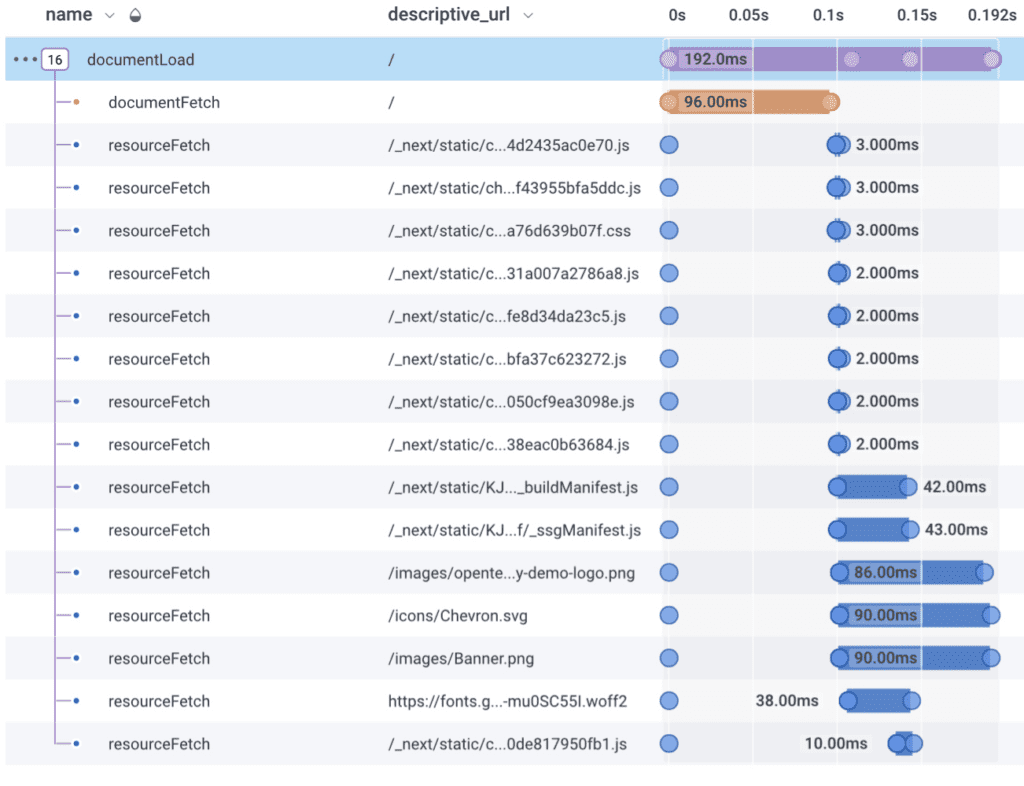Open the three-dot menu on documentLoad row
This screenshot has width=1024, height=786.
click(x=23, y=60)
